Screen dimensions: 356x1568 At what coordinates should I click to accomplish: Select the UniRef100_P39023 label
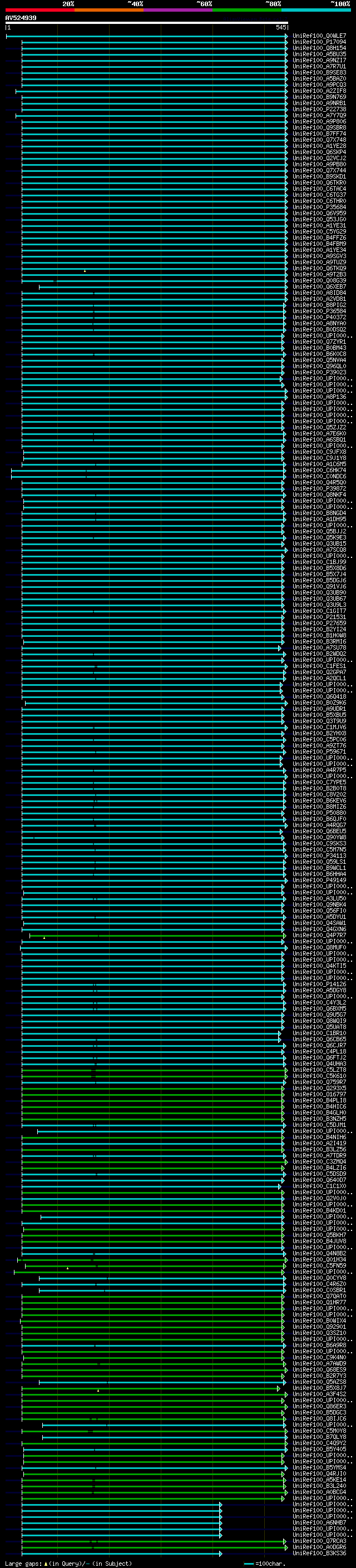tap(319, 372)
